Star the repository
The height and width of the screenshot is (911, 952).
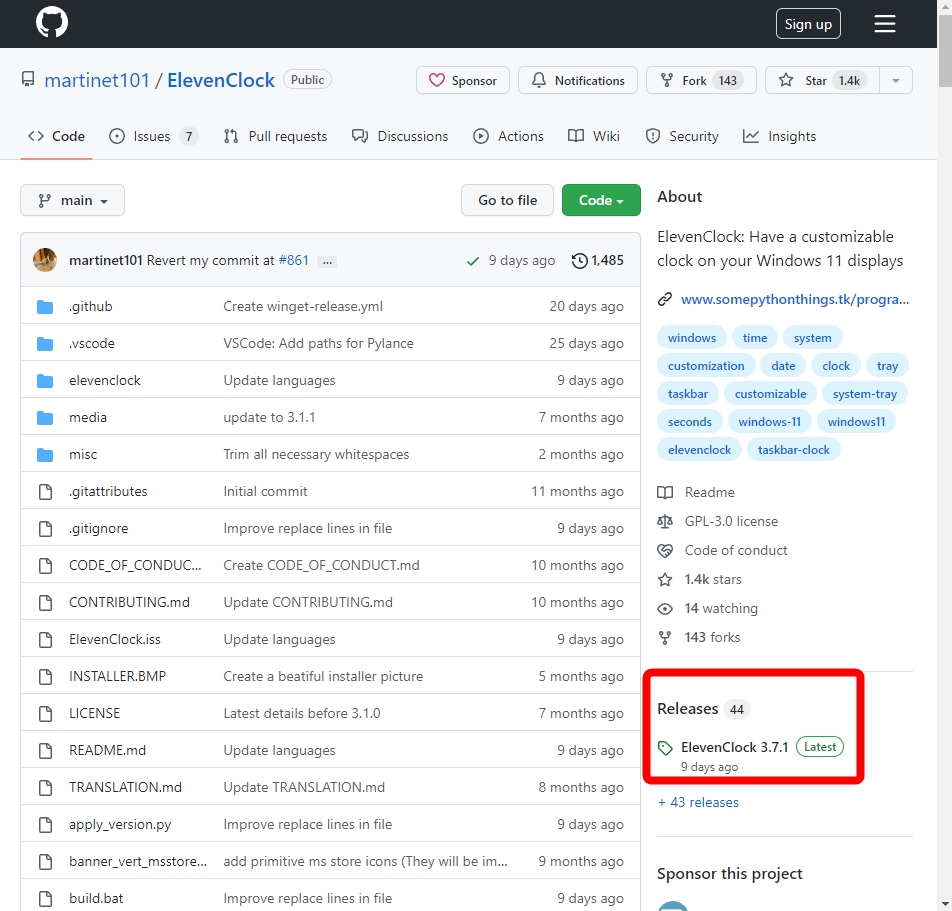click(x=823, y=80)
